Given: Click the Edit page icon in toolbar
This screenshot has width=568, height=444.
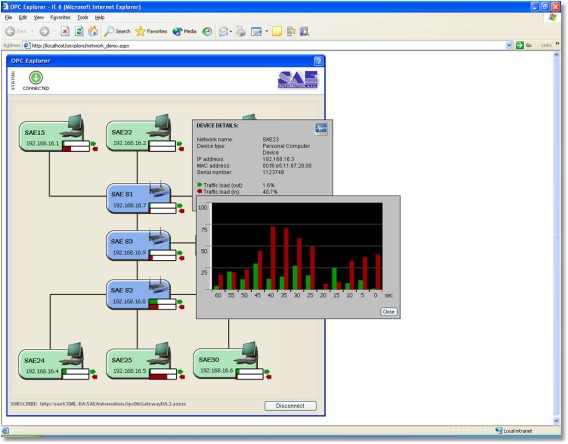Looking at the screenshot, I should [x=256, y=32].
